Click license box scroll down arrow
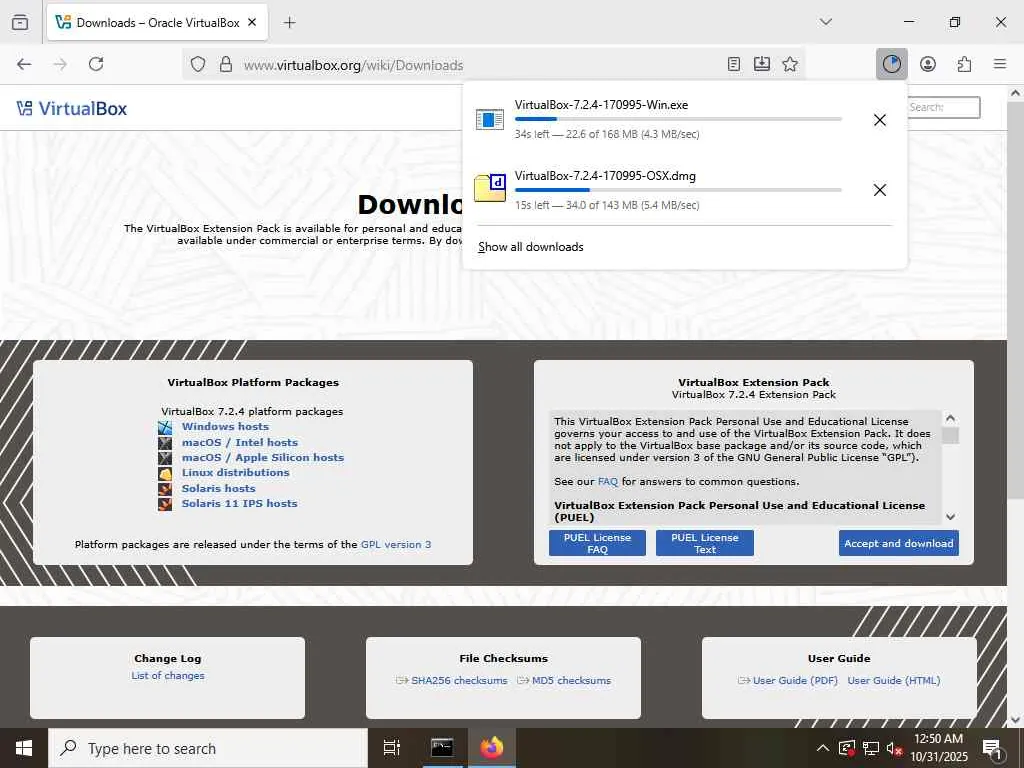Screen dimensions: 1024x768 point(950,517)
